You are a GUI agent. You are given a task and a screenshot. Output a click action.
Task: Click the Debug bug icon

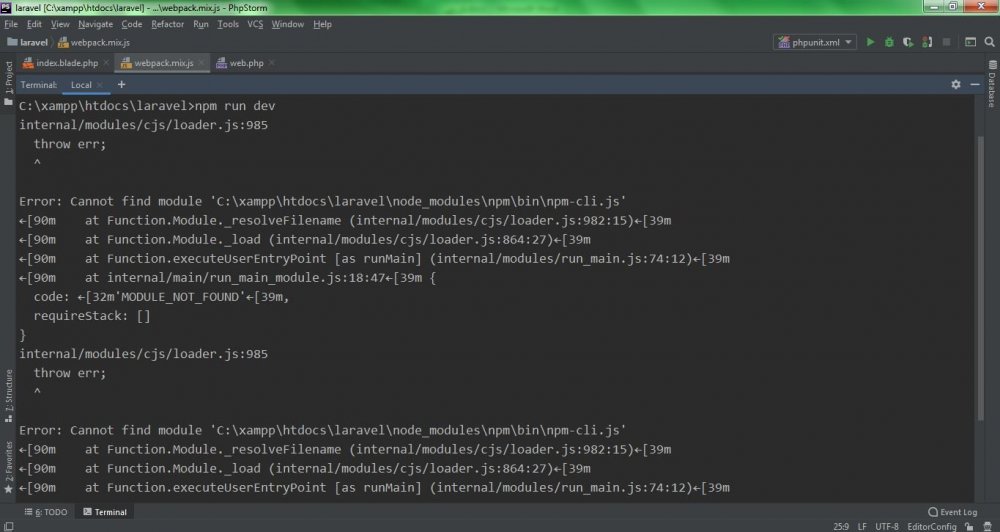tap(887, 42)
